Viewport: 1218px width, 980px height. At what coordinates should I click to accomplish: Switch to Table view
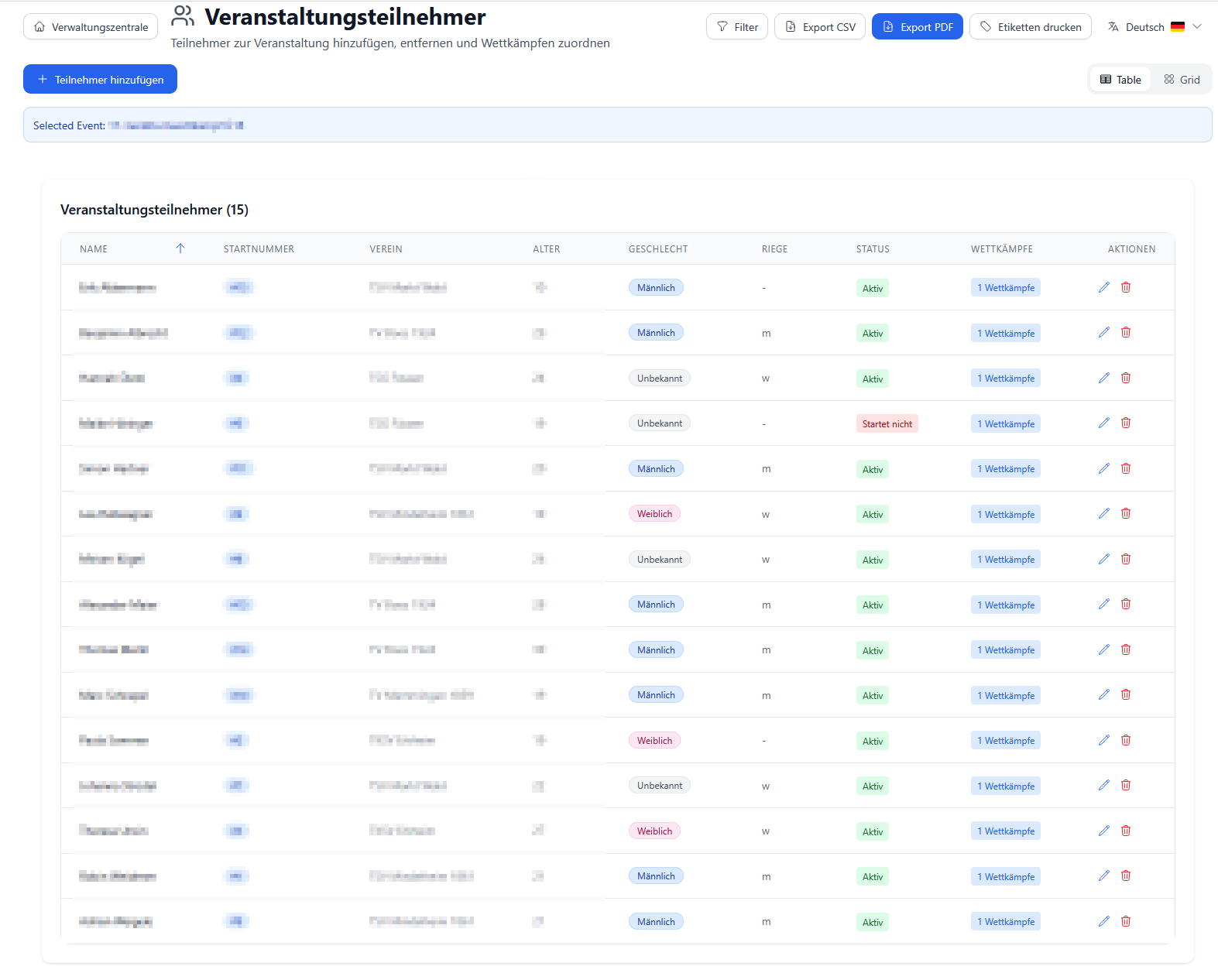tap(1120, 79)
